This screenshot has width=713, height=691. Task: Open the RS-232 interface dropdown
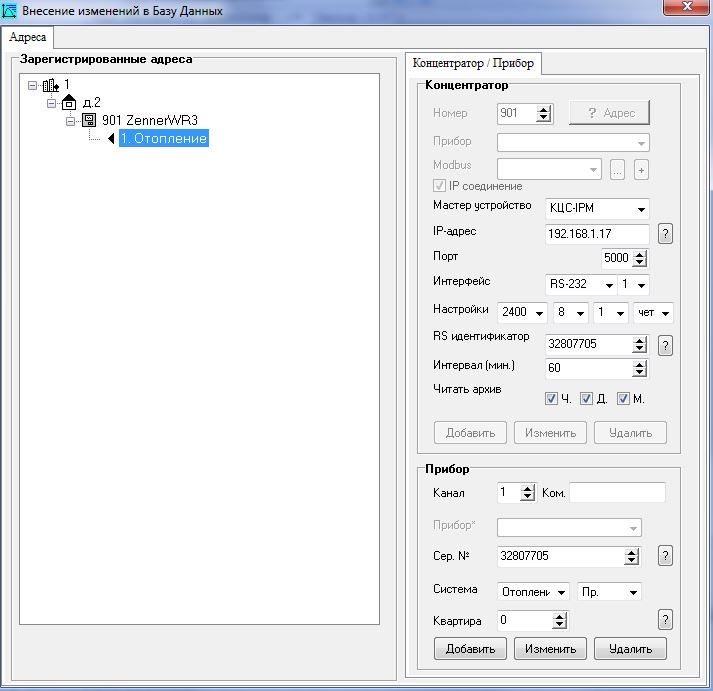(x=608, y=285)
